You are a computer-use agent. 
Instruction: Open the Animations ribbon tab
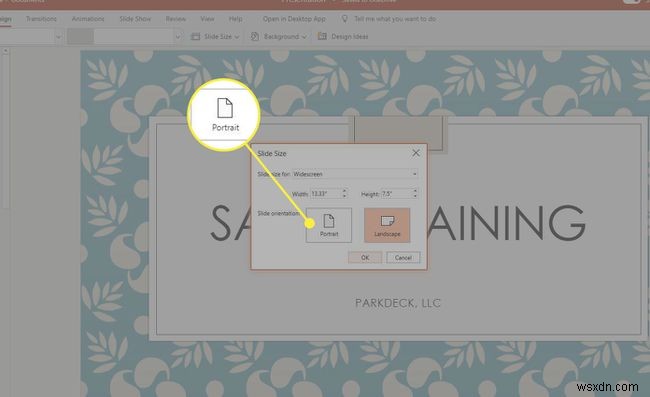click(x=87, y=19)
